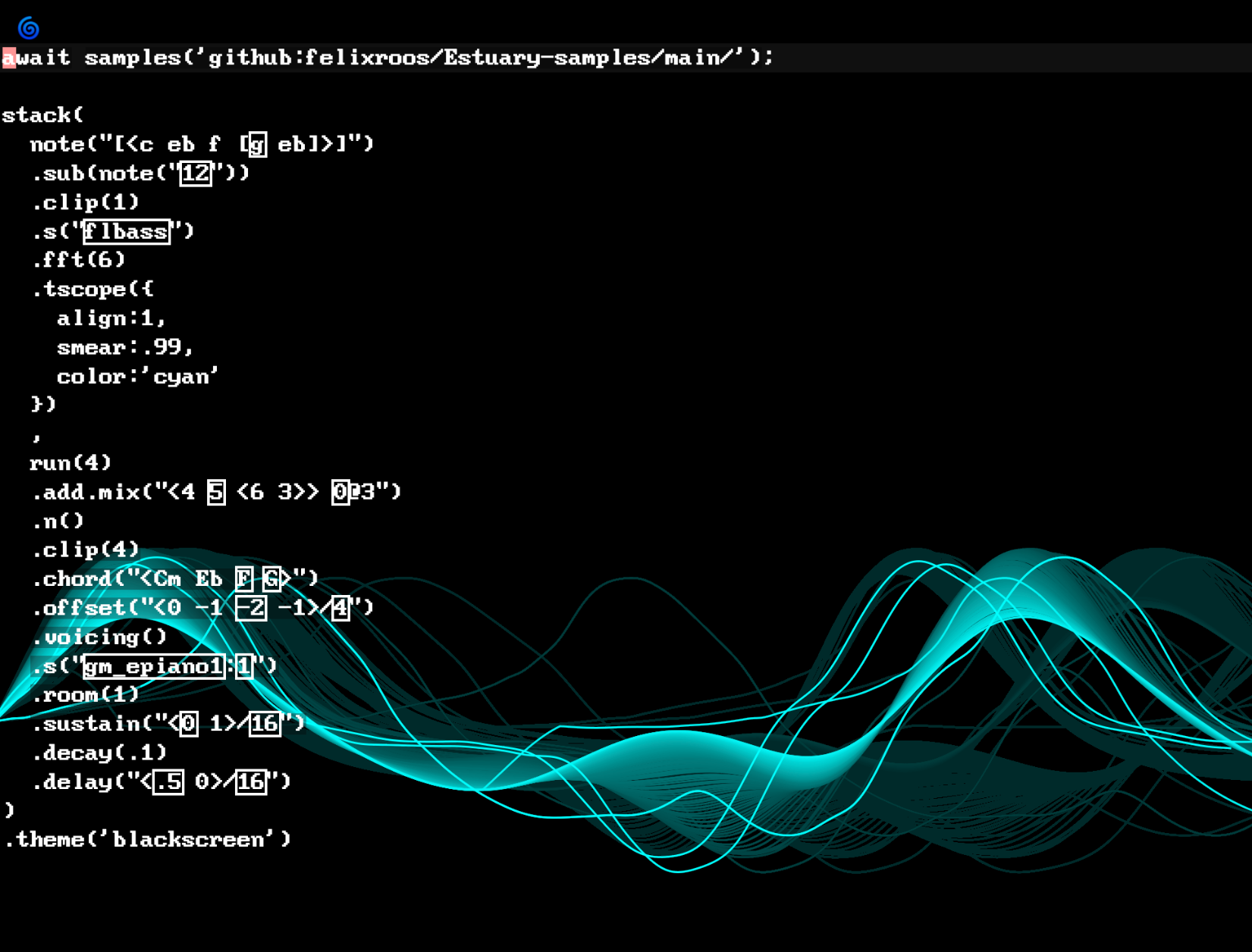Click the Strudel spiral logo icon
1252x952 pixels.
click(x=29, y=28)
